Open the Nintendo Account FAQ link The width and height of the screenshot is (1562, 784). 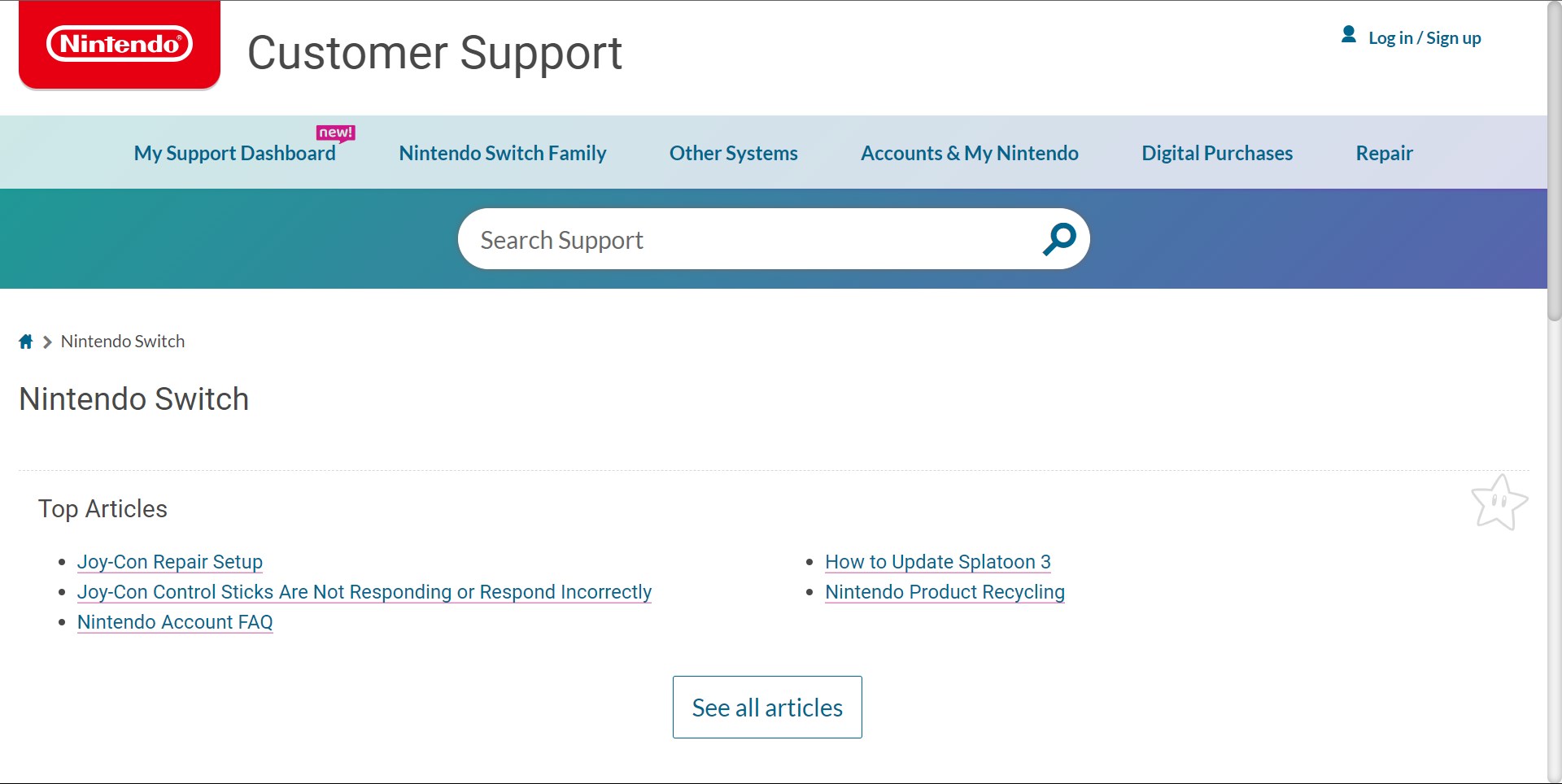[x=175, y=622]
